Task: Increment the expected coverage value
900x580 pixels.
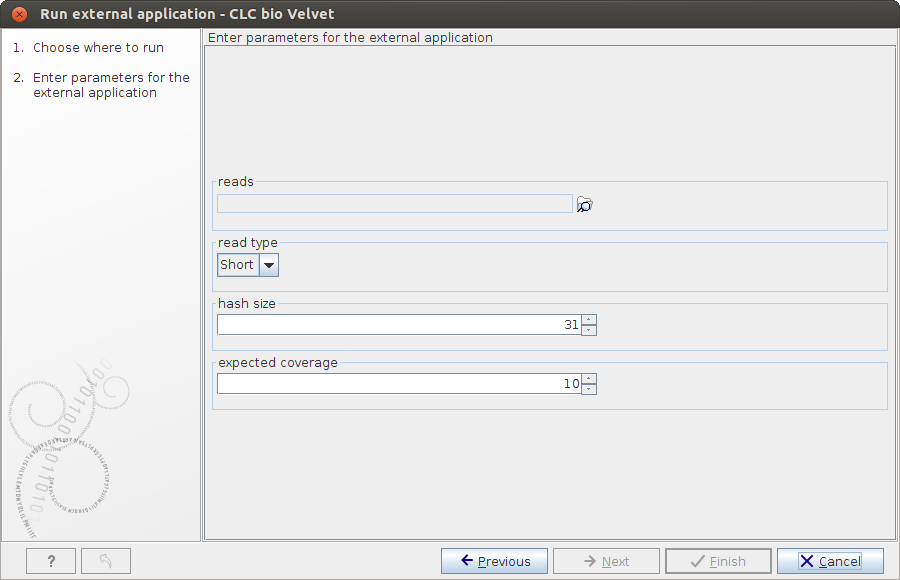Action: click(x=588, y=378)
